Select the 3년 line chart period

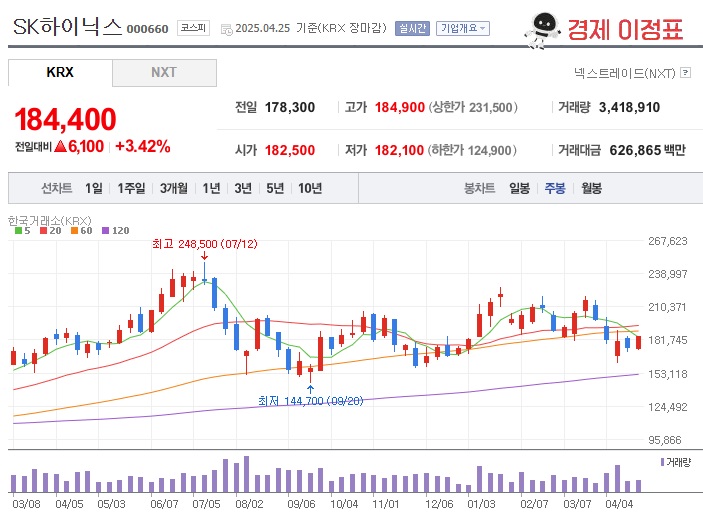click(243, 188)
